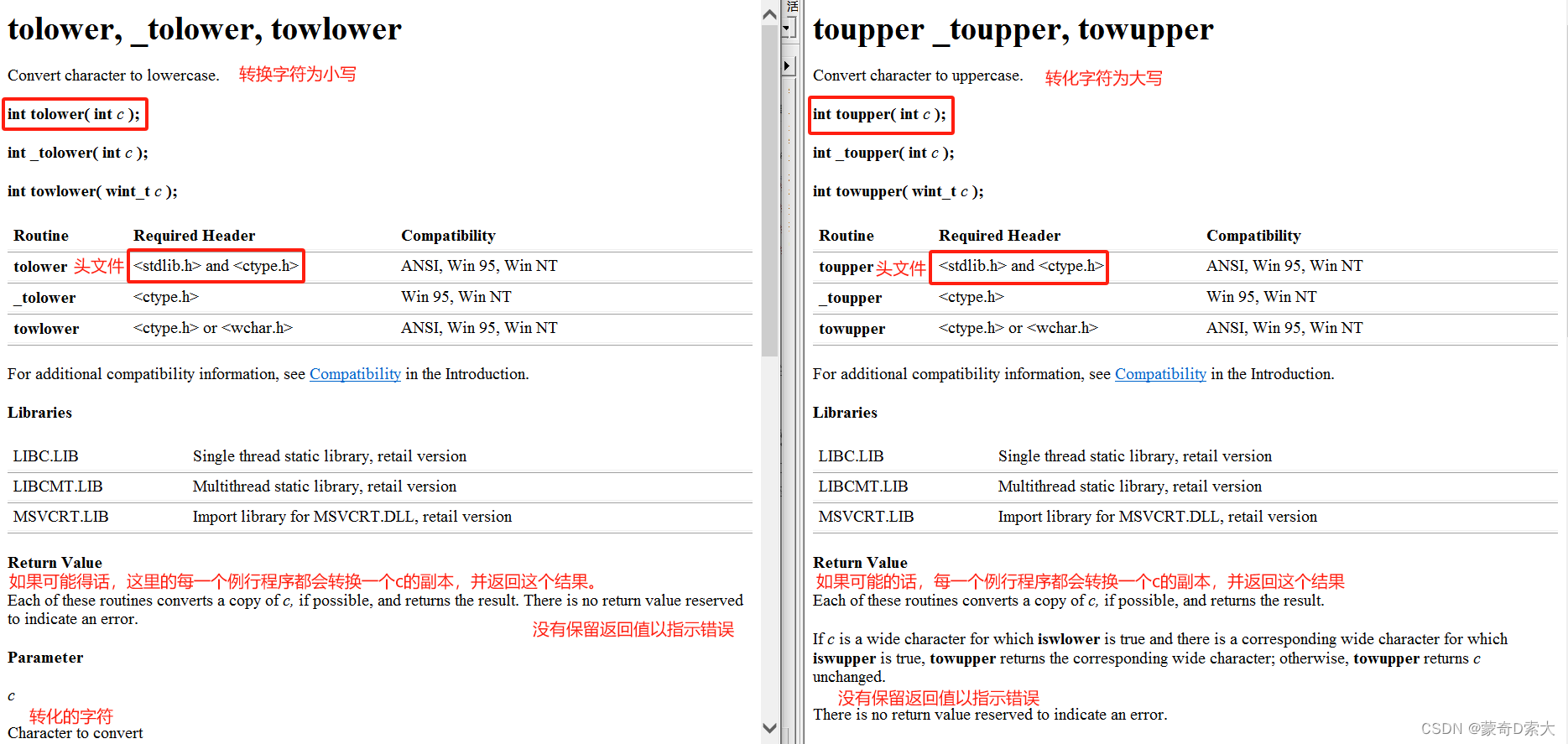Click "MSVCRT.LIB" on the tolower page
The height and width of the screenshot is (744, 1568).
[x=60, y=517]
